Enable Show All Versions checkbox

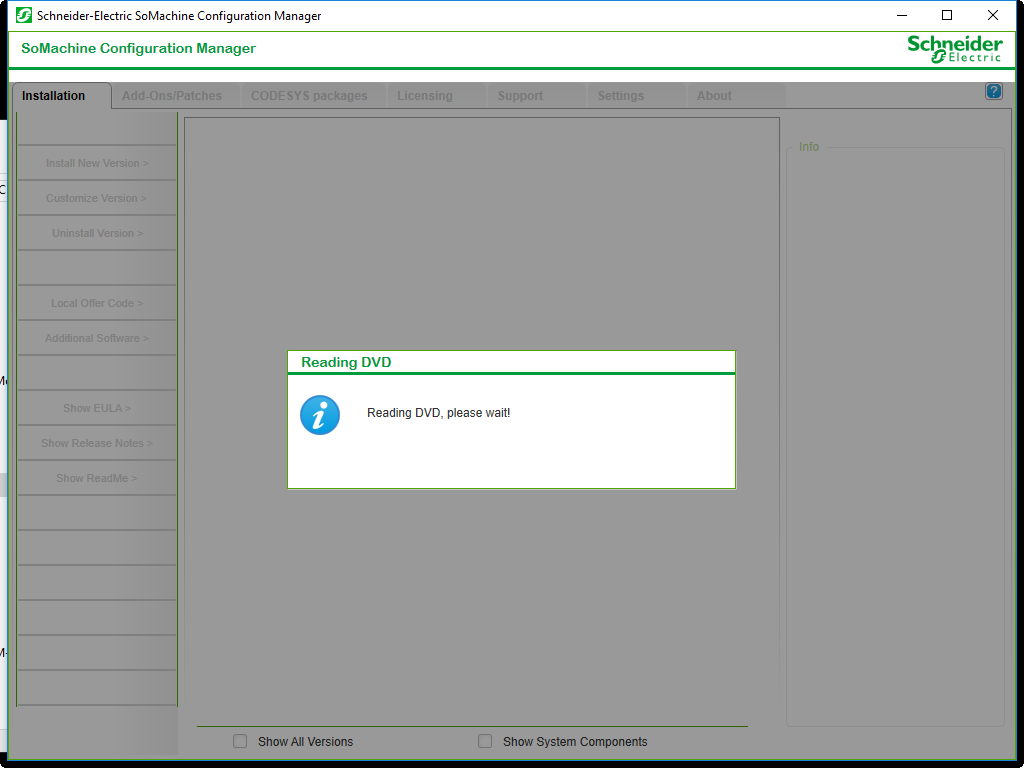point(240,741)
